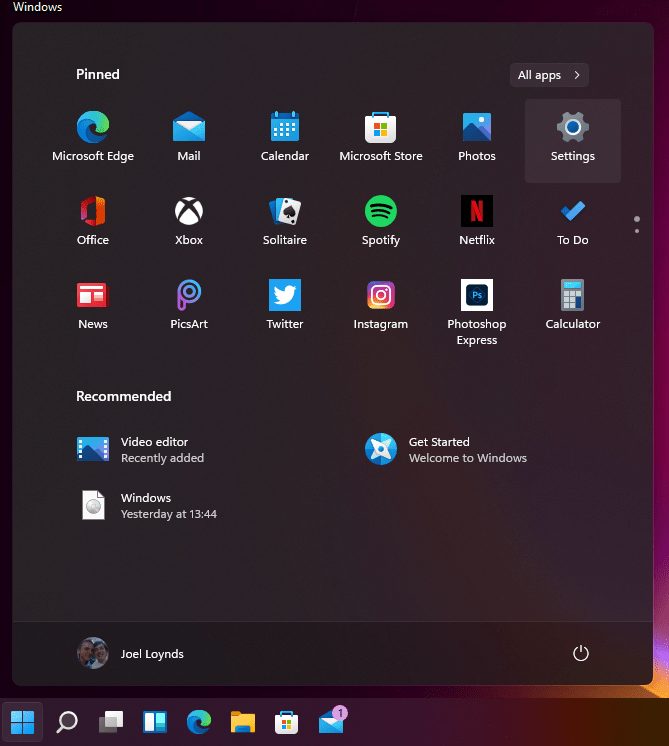
Task: Open the To Do app
Action: click(x=573, y=221)
